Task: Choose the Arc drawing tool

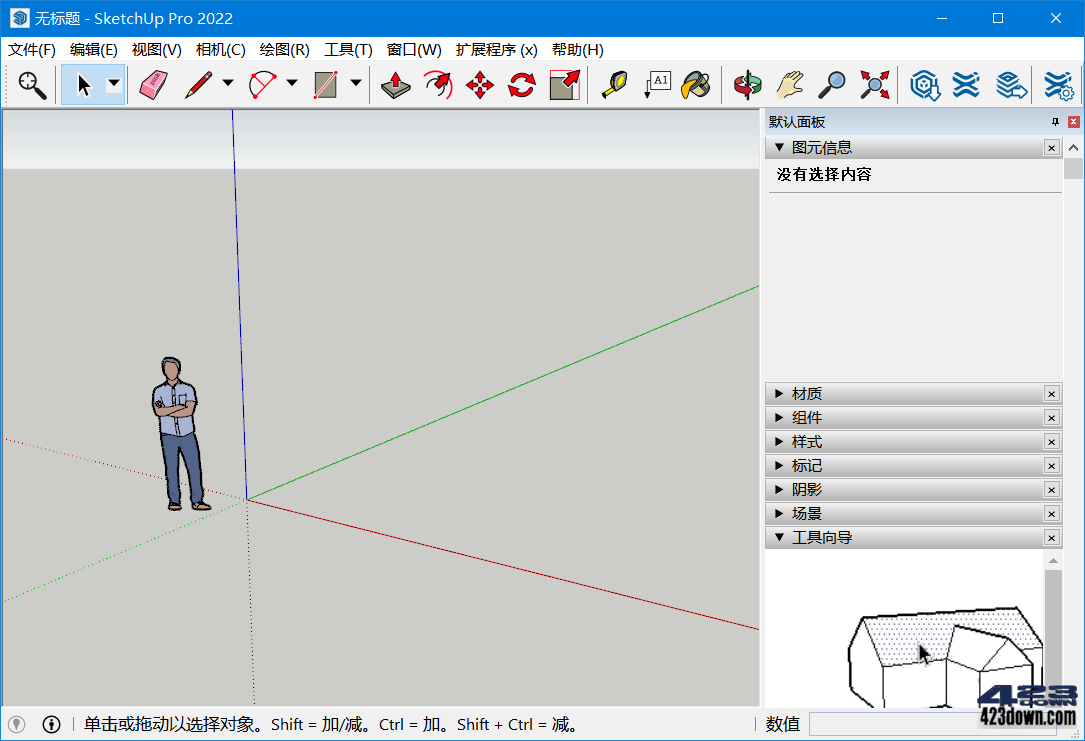Action: [x=262, y=85]
